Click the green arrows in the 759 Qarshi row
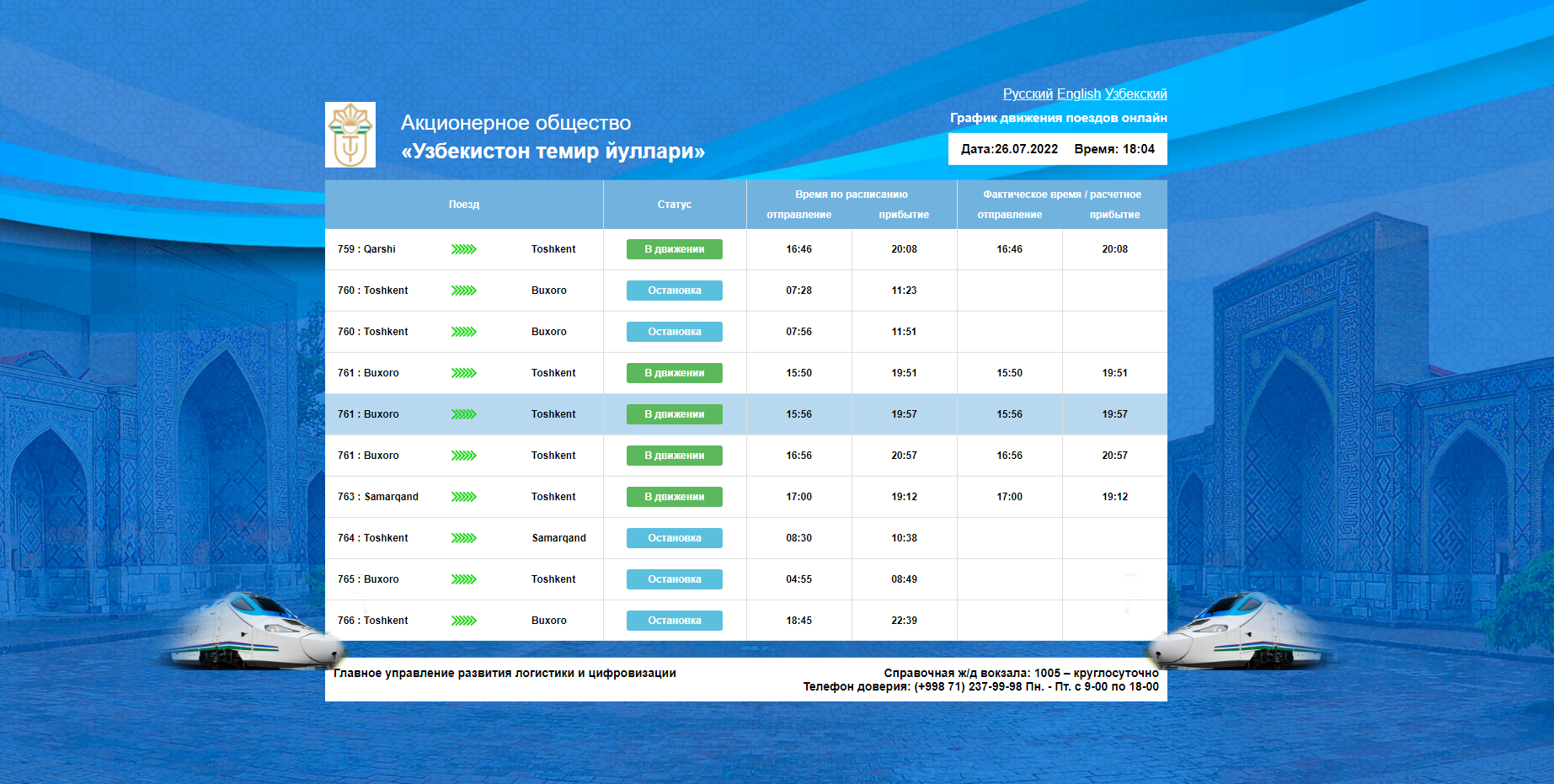The height and width of the screenshot is (784, 1554). point(463,249)
